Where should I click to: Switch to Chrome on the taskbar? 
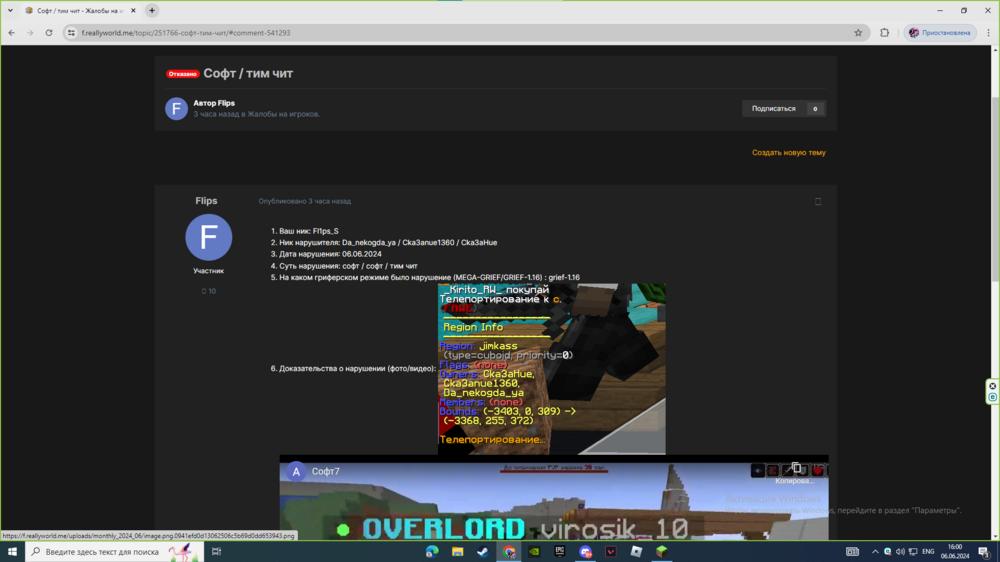(509, 552)
